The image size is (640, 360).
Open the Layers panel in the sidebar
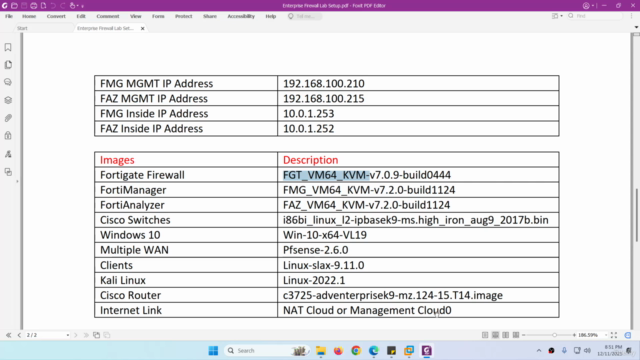8,100
